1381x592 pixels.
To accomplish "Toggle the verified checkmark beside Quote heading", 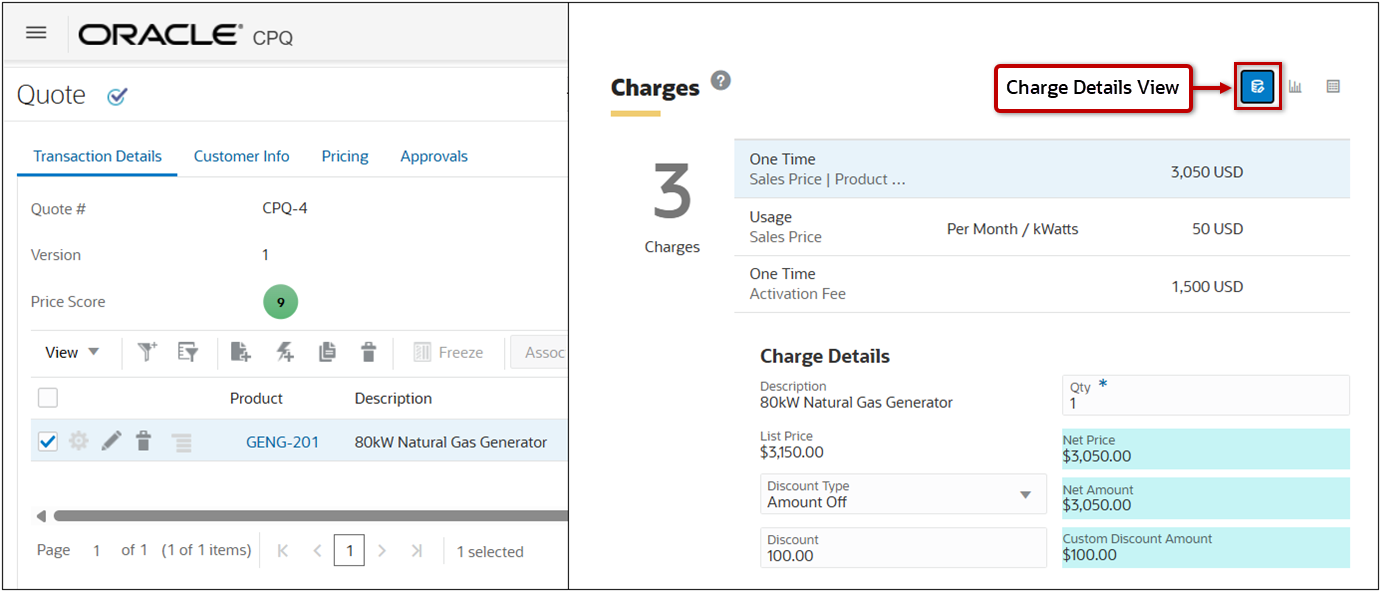I will (x=117, y=97).
